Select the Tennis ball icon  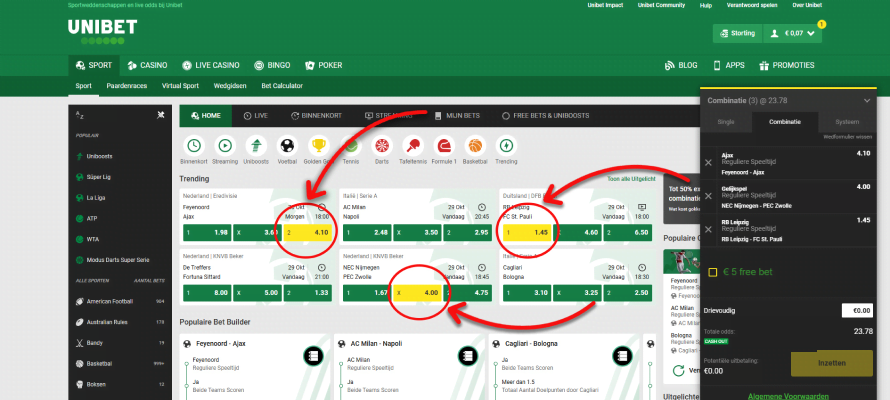[x=350, y=146]
